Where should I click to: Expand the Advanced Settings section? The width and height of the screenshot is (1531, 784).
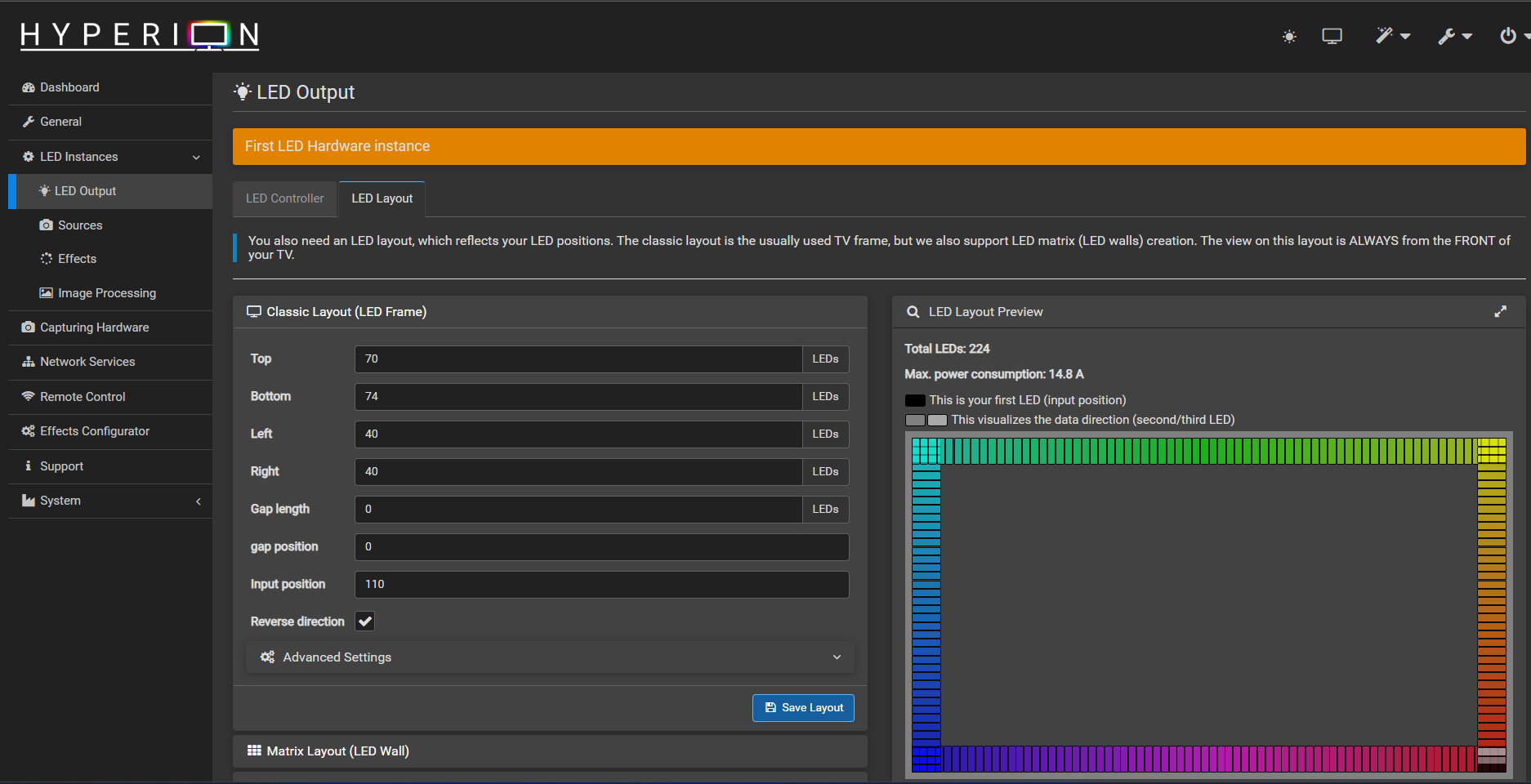tap(550, 657)
